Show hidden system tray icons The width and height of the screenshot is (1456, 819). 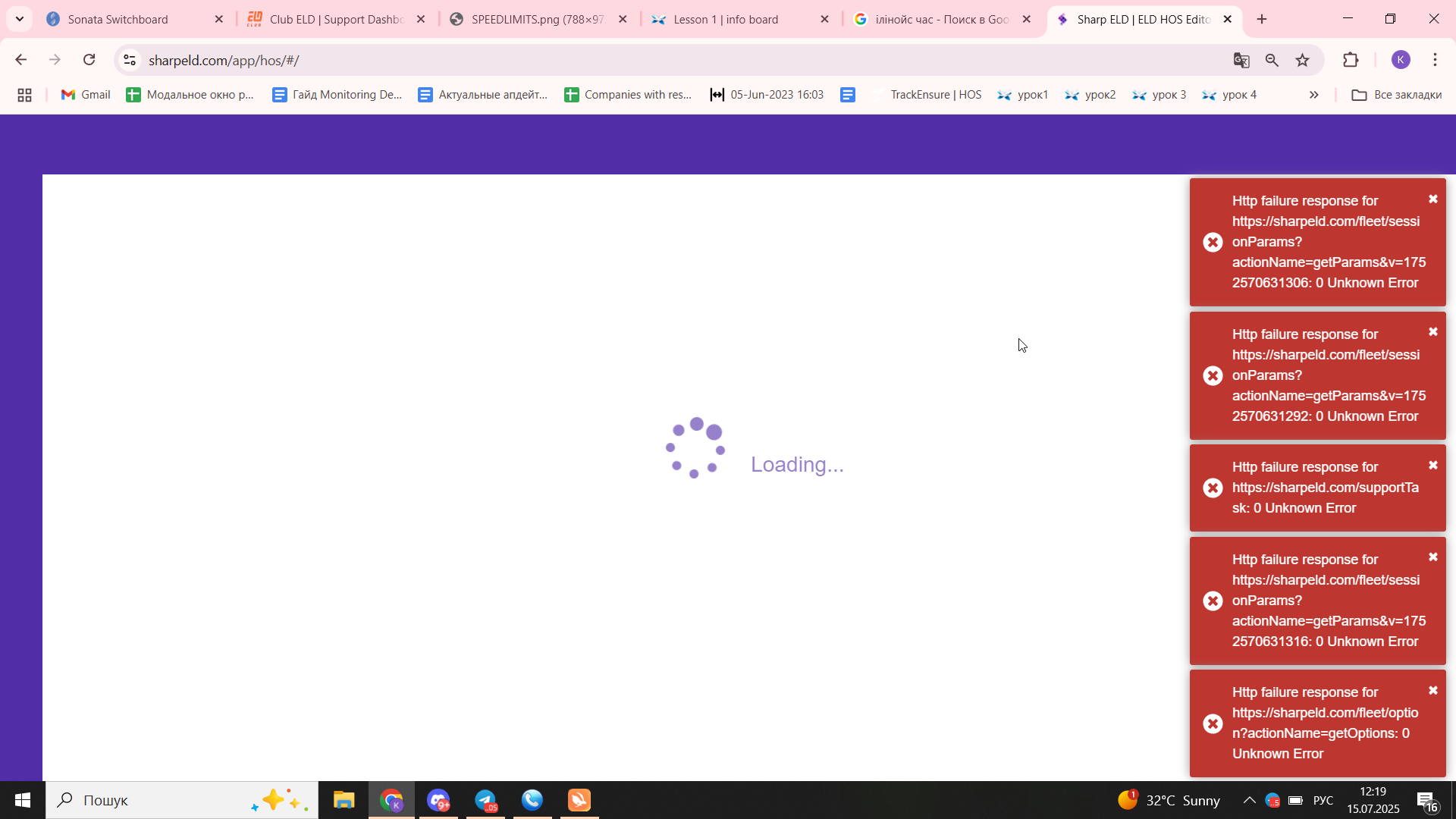click(1249, 800)
